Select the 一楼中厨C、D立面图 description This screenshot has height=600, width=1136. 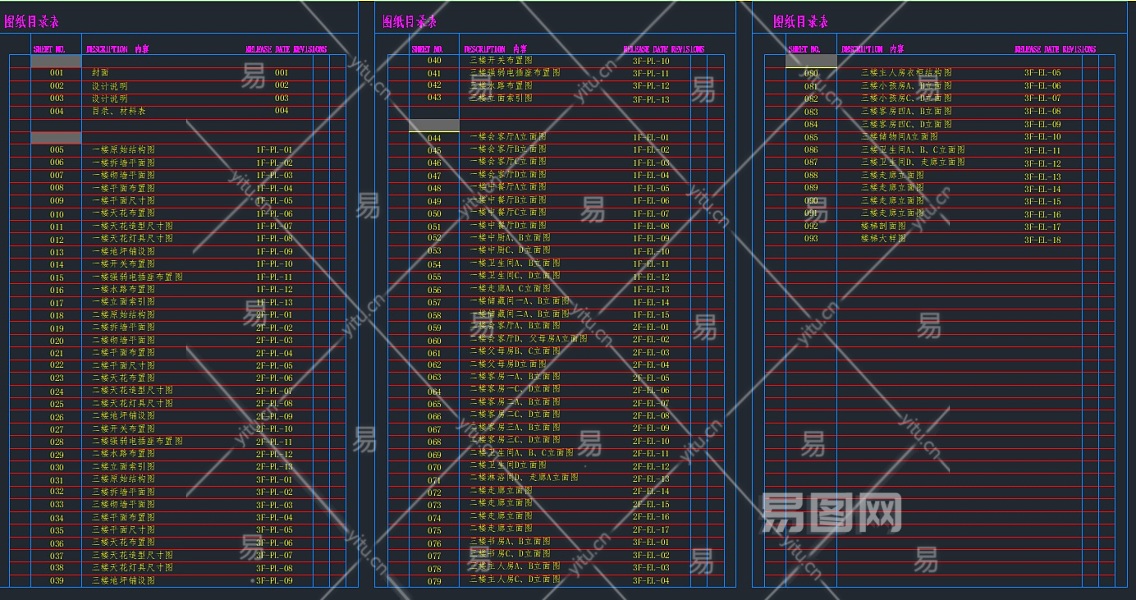pyautogui.click(x=510, y=251)
